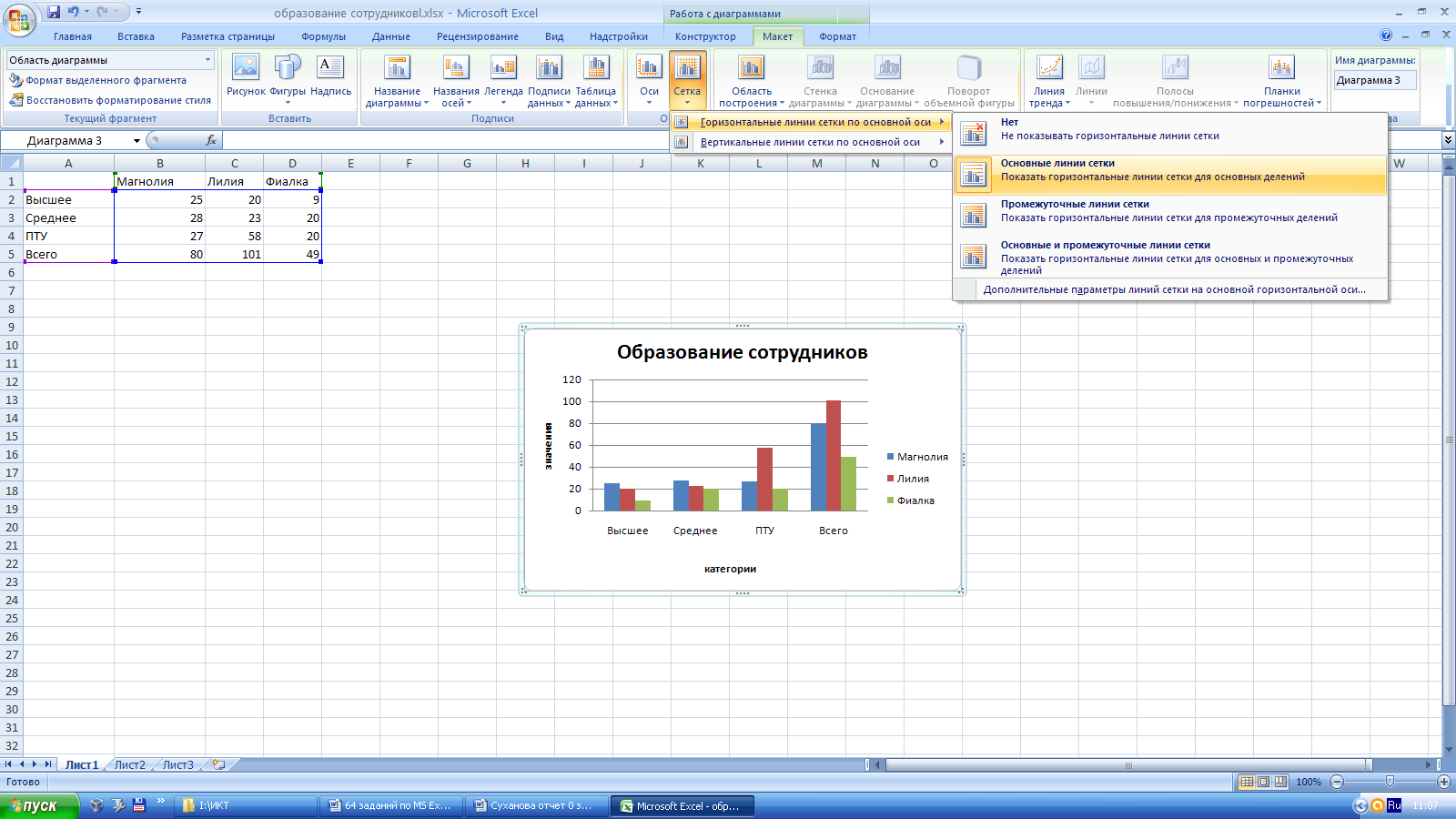Image resolution: width=1456 pixels, height=819 pixels.
Task: Insert a picture with Рисунок icon
Action: [246, 76]
